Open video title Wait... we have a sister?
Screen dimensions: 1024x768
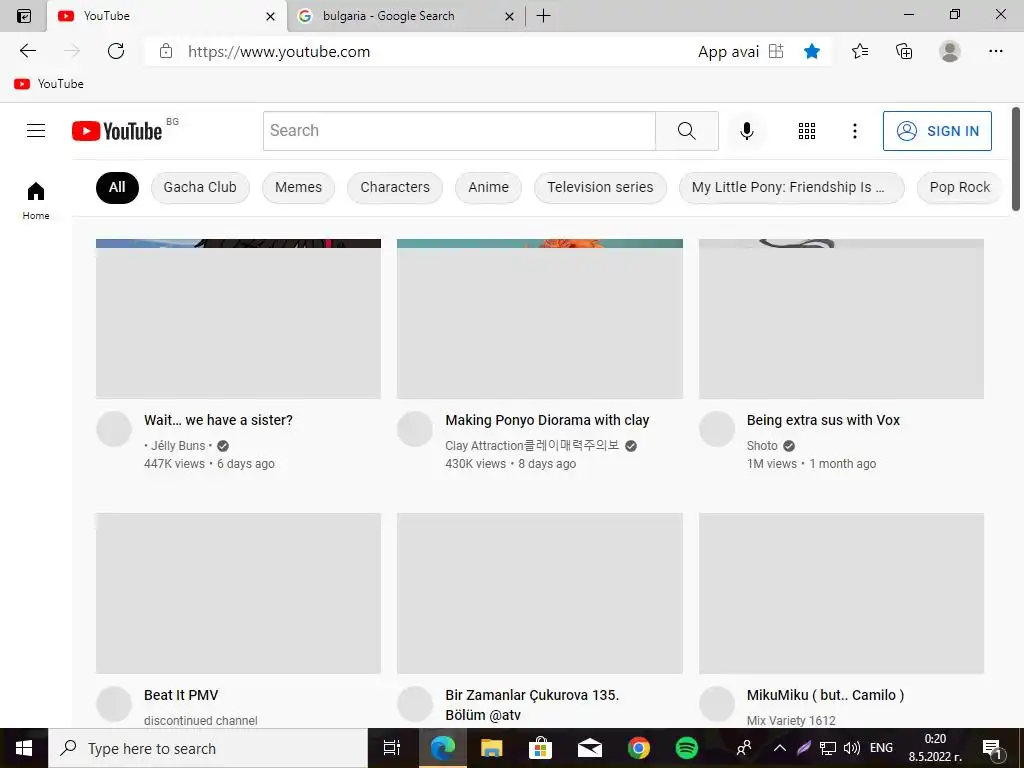(218, 420)
